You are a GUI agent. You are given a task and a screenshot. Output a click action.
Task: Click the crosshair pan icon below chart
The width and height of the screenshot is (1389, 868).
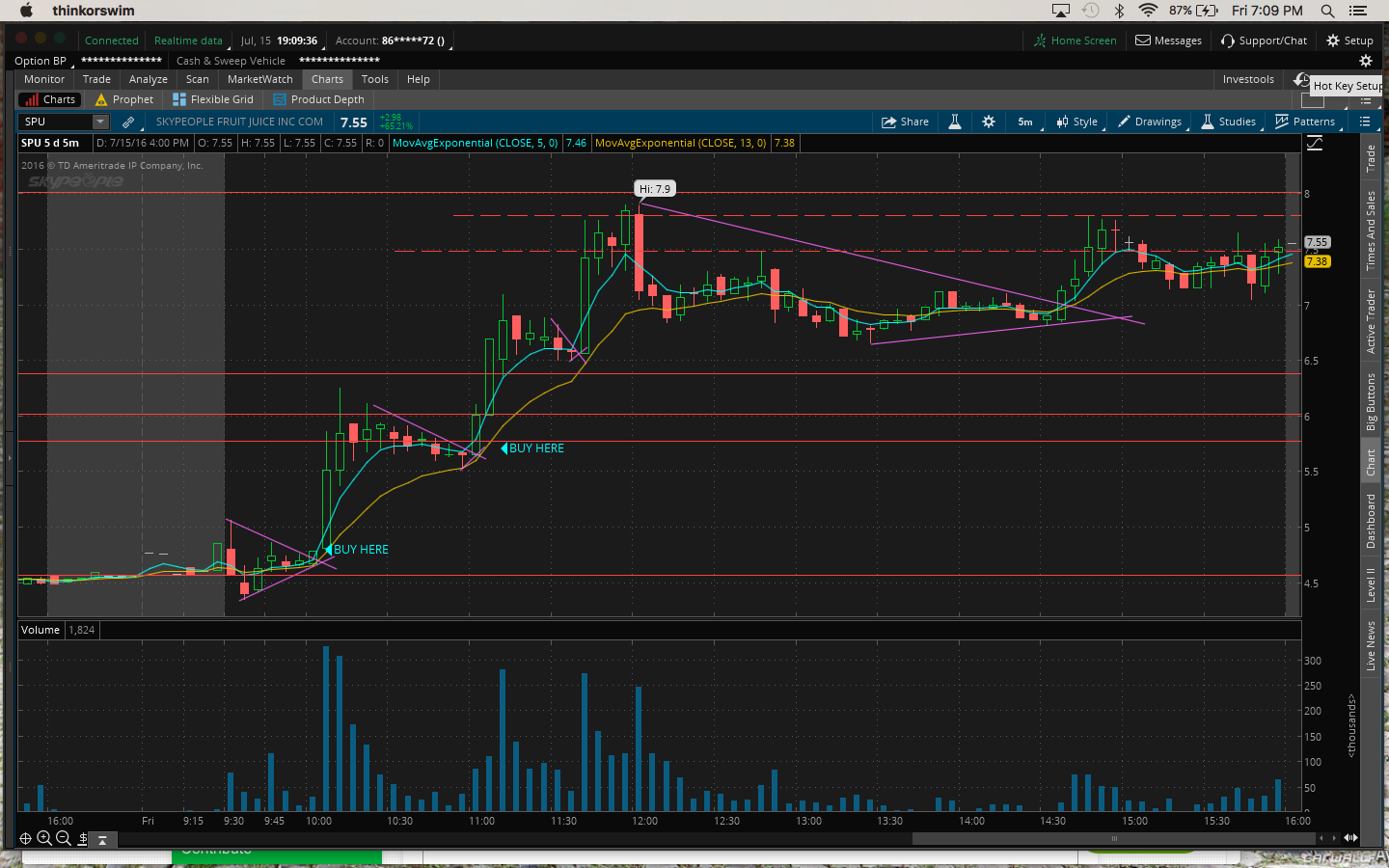tap(26, 839)
